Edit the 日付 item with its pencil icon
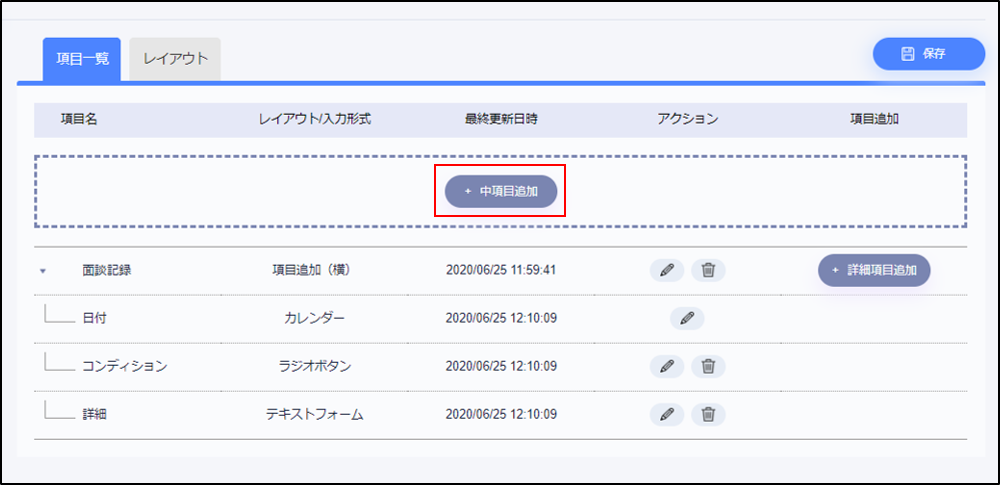Image resolution: width=1000 pixels, height=485 pixels. coord(687,318)
